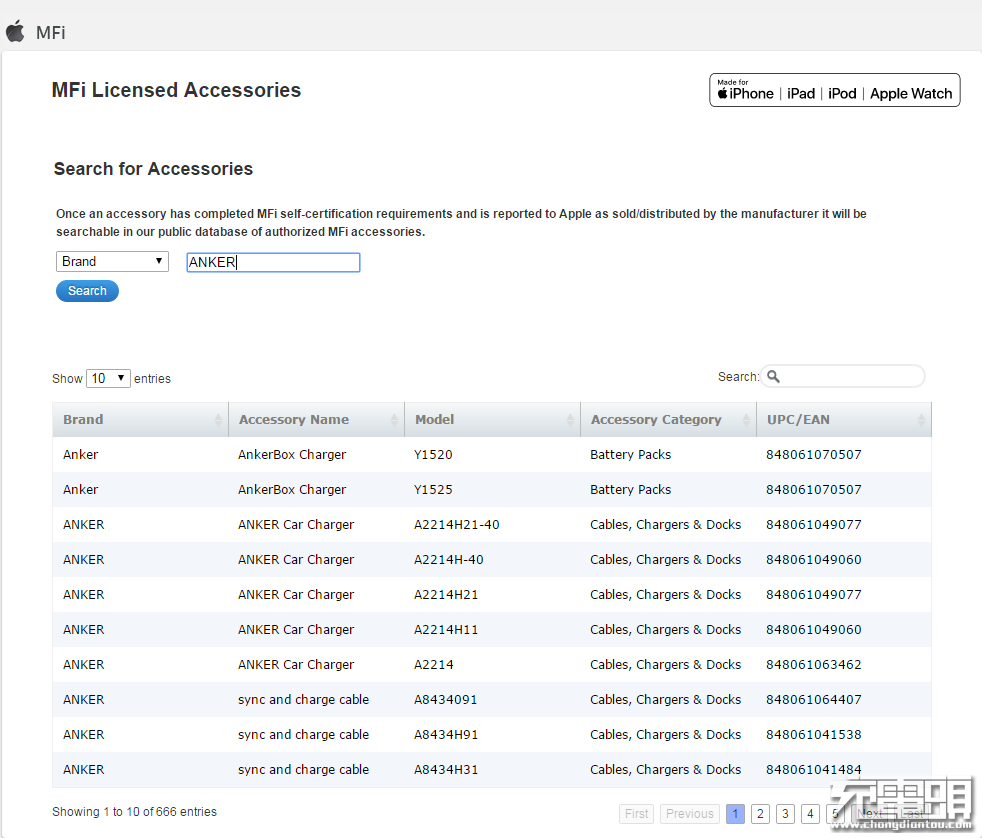Go to page 1 of results

pos(735,814)
